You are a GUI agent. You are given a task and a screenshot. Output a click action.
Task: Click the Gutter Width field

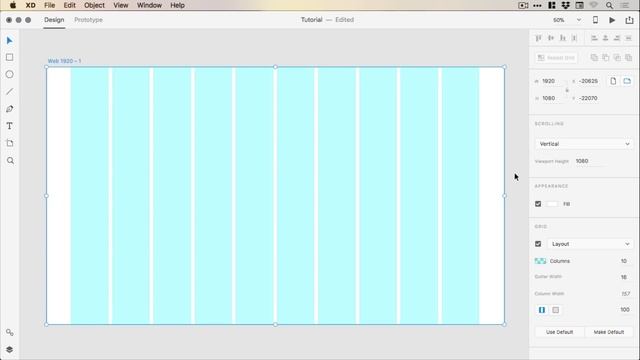[x=624, y=277]
